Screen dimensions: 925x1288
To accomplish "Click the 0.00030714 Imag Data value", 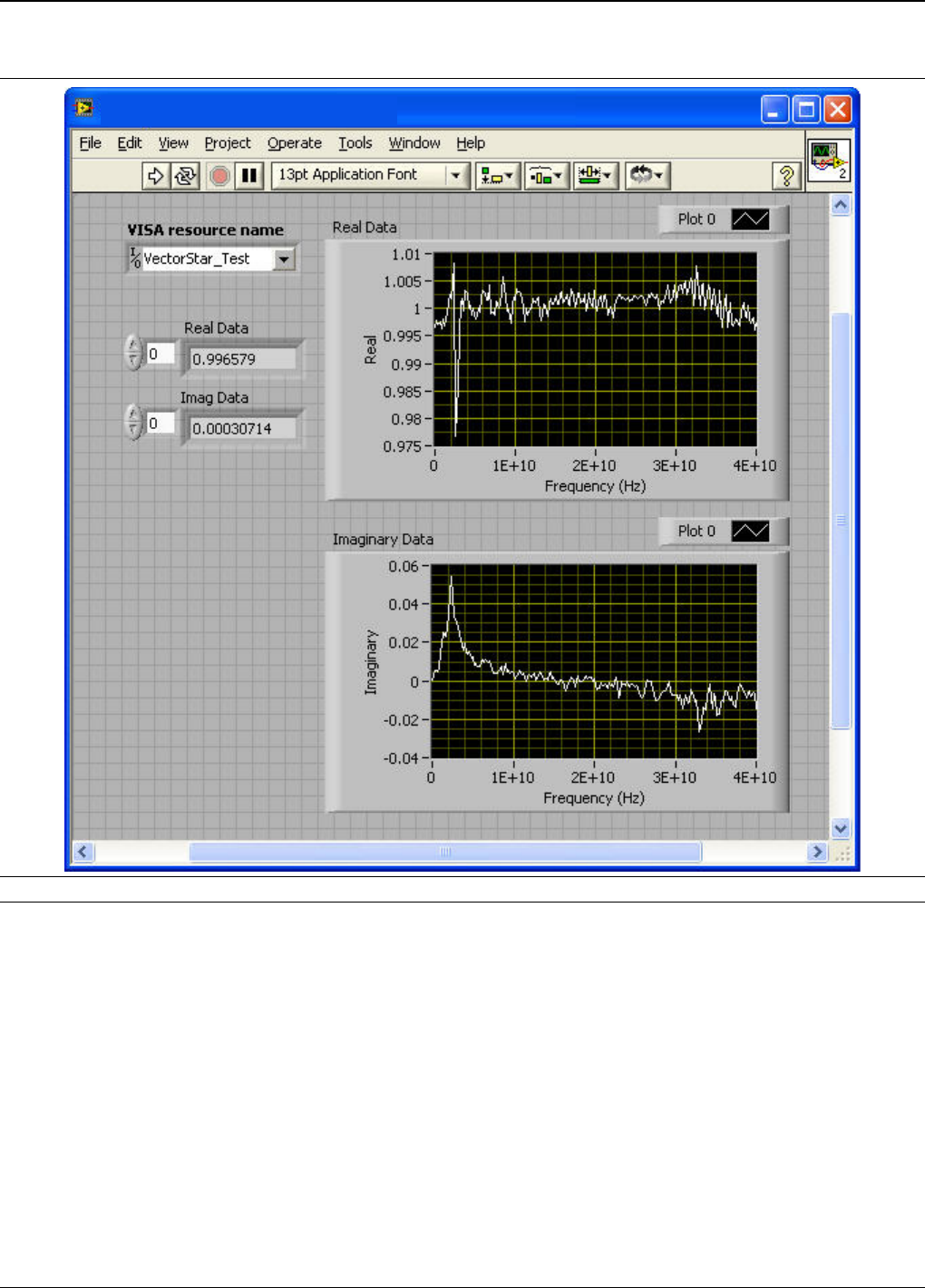I will tap(242, 428).
